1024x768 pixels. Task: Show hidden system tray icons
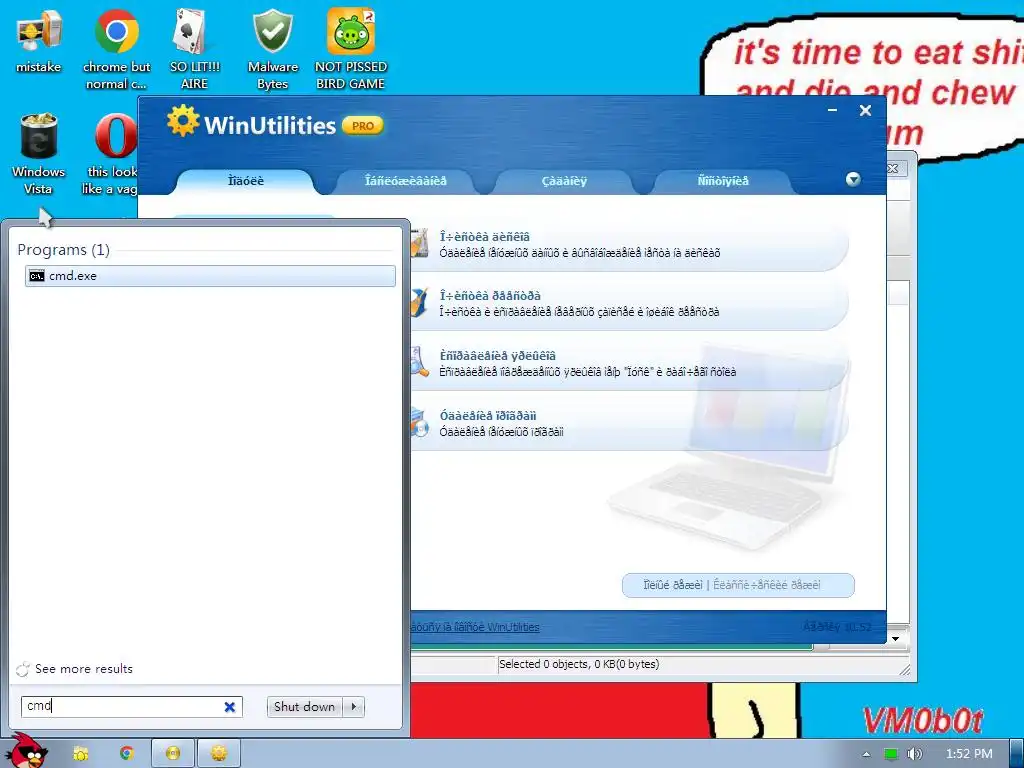tap(866, 754)
